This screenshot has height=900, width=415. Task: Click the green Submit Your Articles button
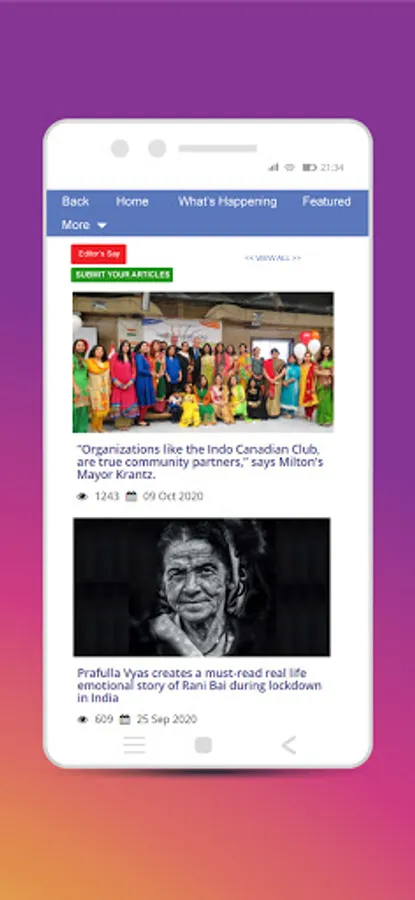pos(122,275)
